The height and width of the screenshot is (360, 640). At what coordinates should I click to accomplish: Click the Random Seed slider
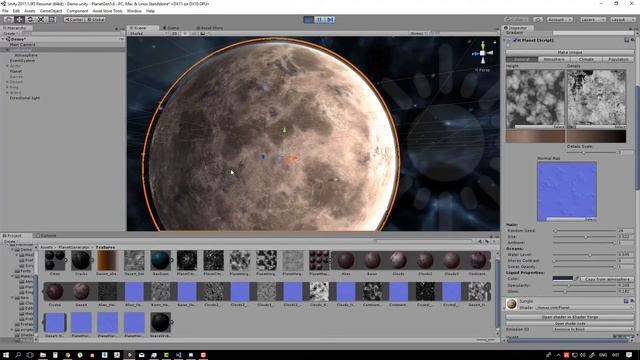tap(584, 231)
